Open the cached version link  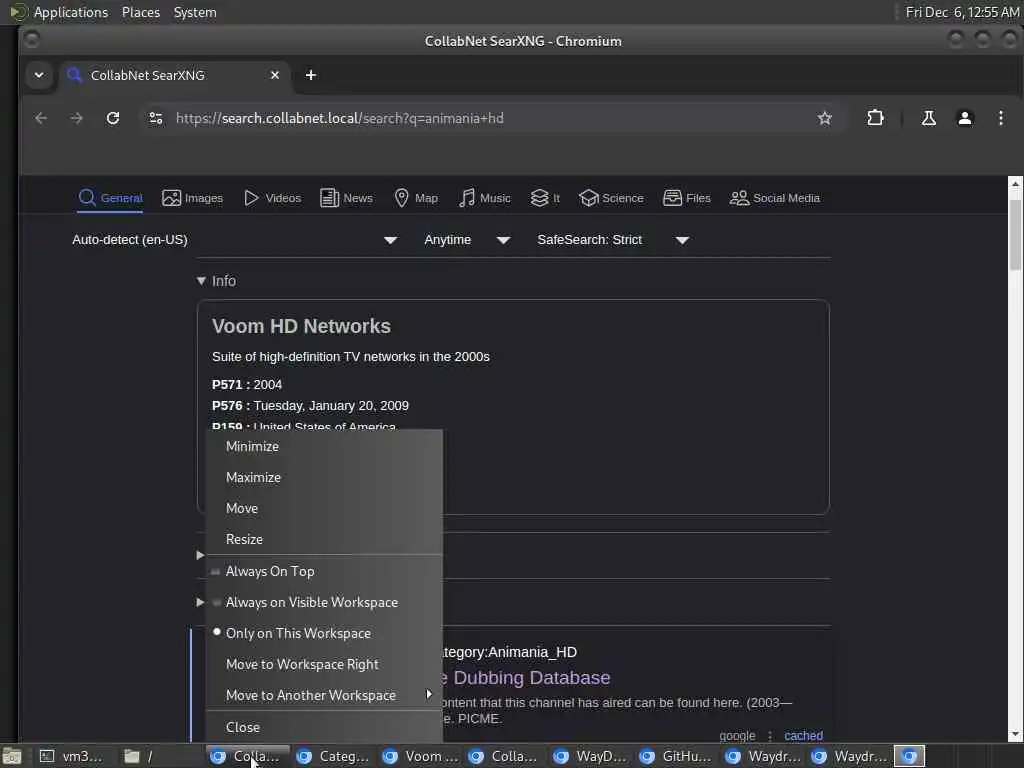pyautogui.click(x=803, y=736)
